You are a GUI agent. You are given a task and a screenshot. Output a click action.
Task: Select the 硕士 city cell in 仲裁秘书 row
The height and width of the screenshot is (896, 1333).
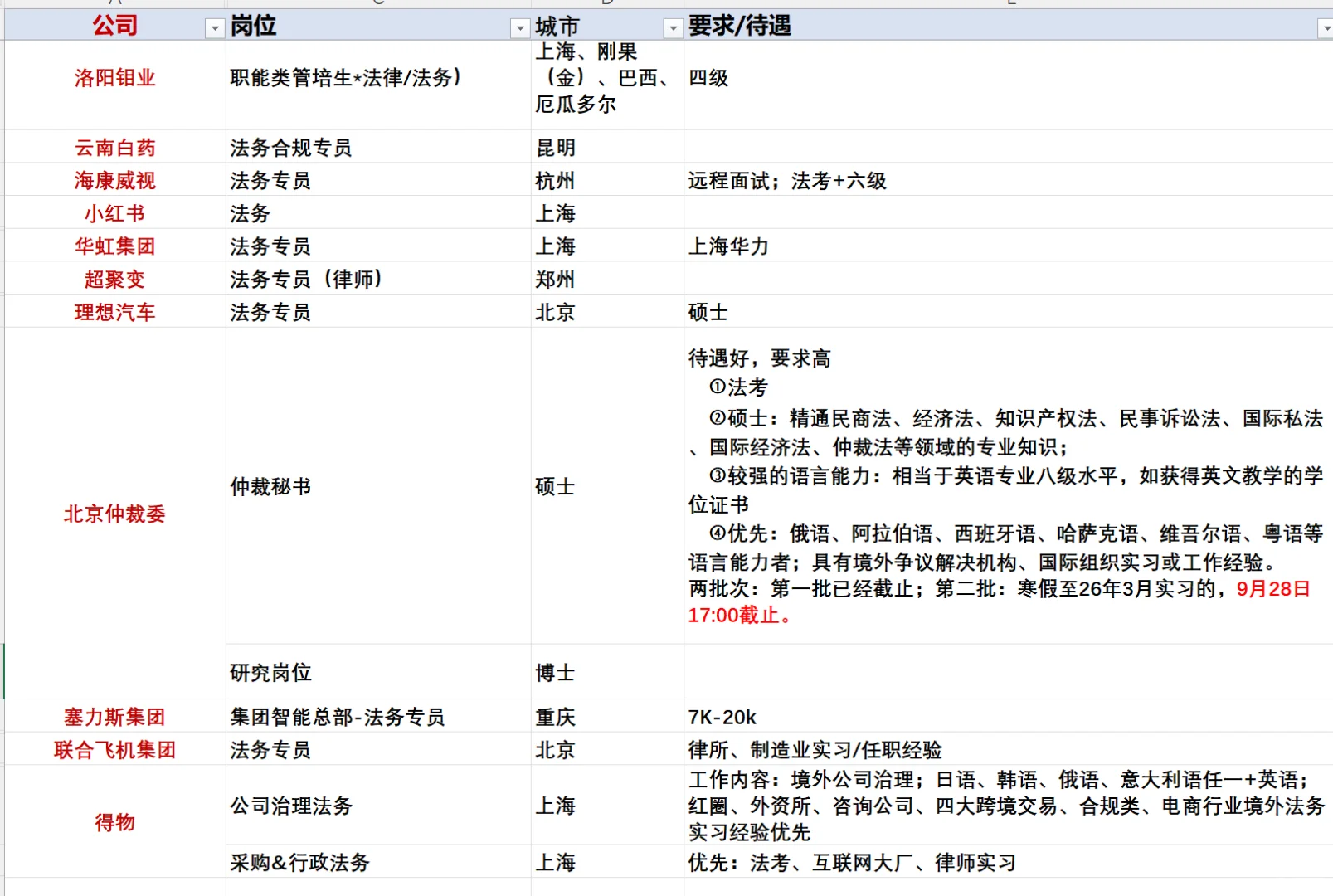pos(607,486)
